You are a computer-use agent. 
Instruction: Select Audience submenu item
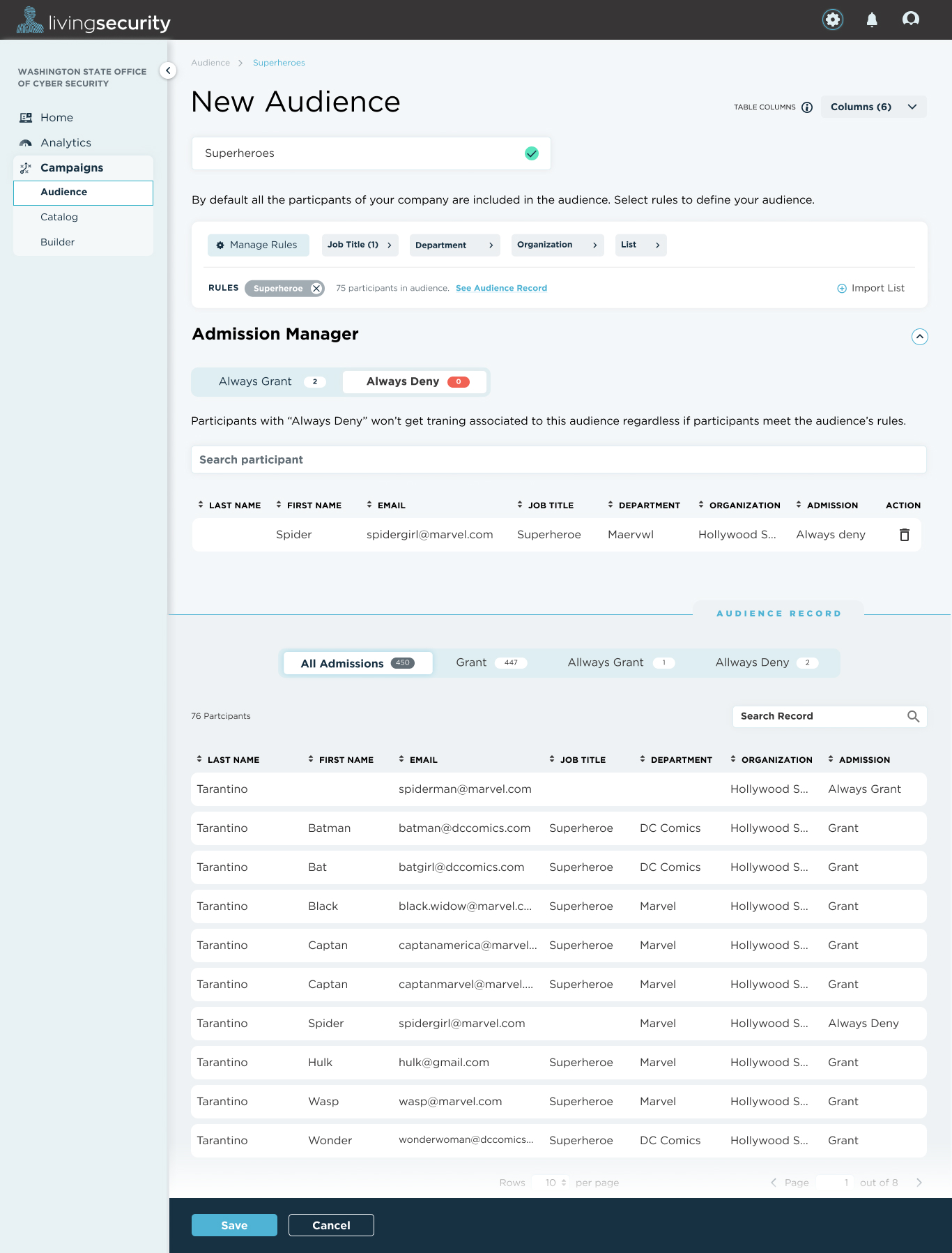pyautogui.click(x=83, y=193)
